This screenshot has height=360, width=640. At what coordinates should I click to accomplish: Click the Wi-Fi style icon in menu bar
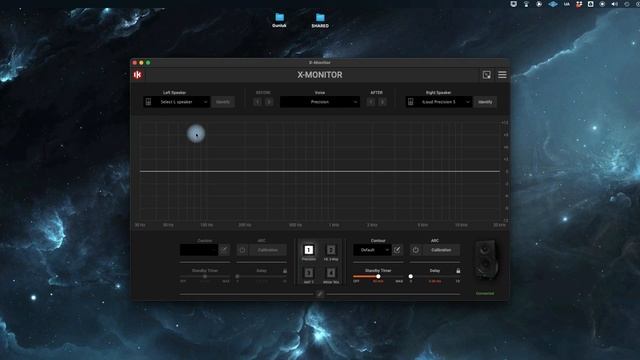point(526,4)
